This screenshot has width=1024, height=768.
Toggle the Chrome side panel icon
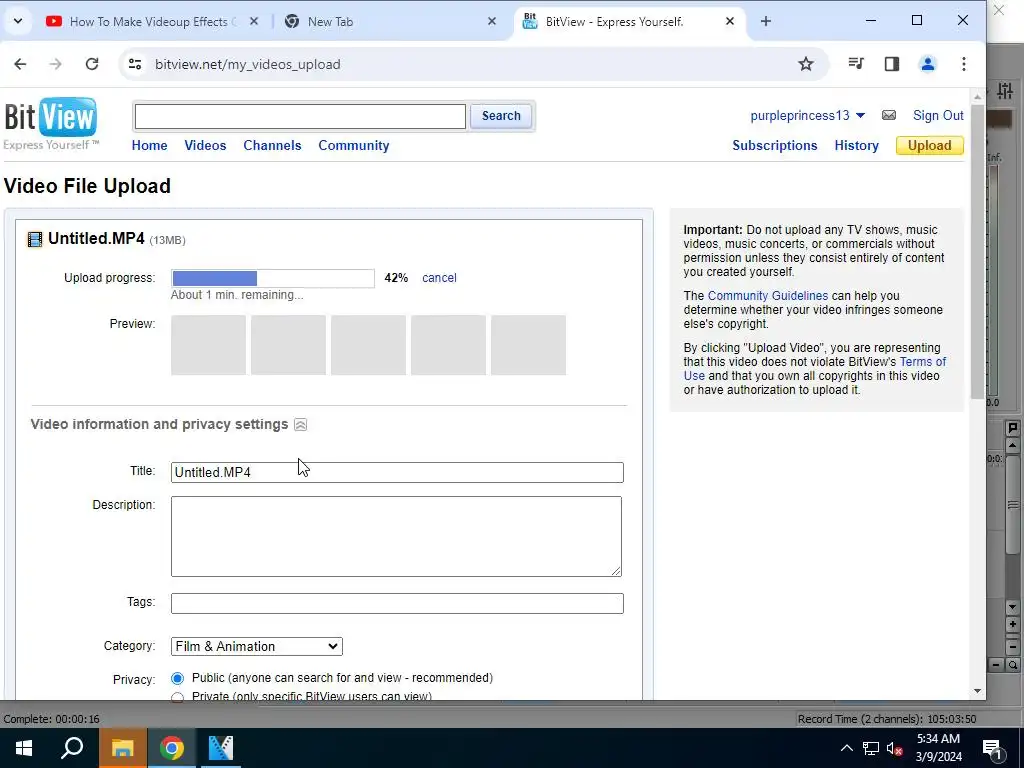click(891, 64)
